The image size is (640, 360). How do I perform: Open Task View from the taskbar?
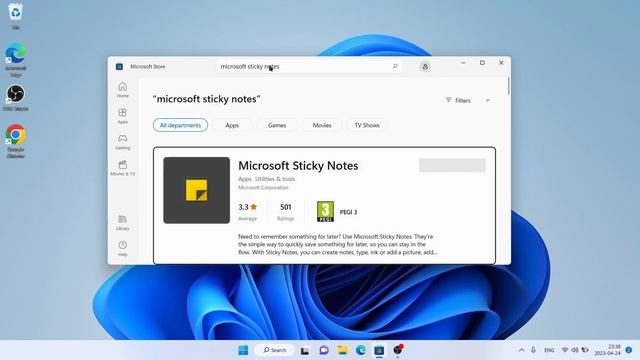pos(305,350)
